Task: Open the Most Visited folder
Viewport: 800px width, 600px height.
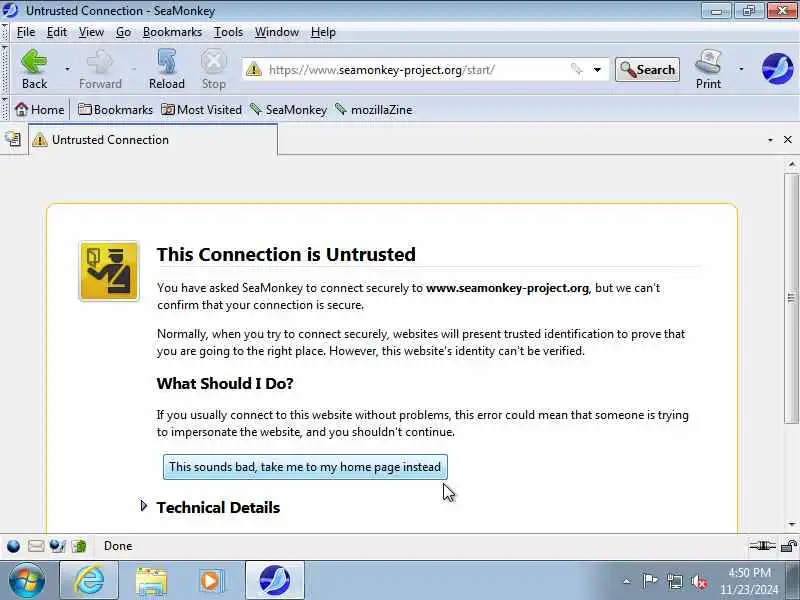Action: coord(202,110)
